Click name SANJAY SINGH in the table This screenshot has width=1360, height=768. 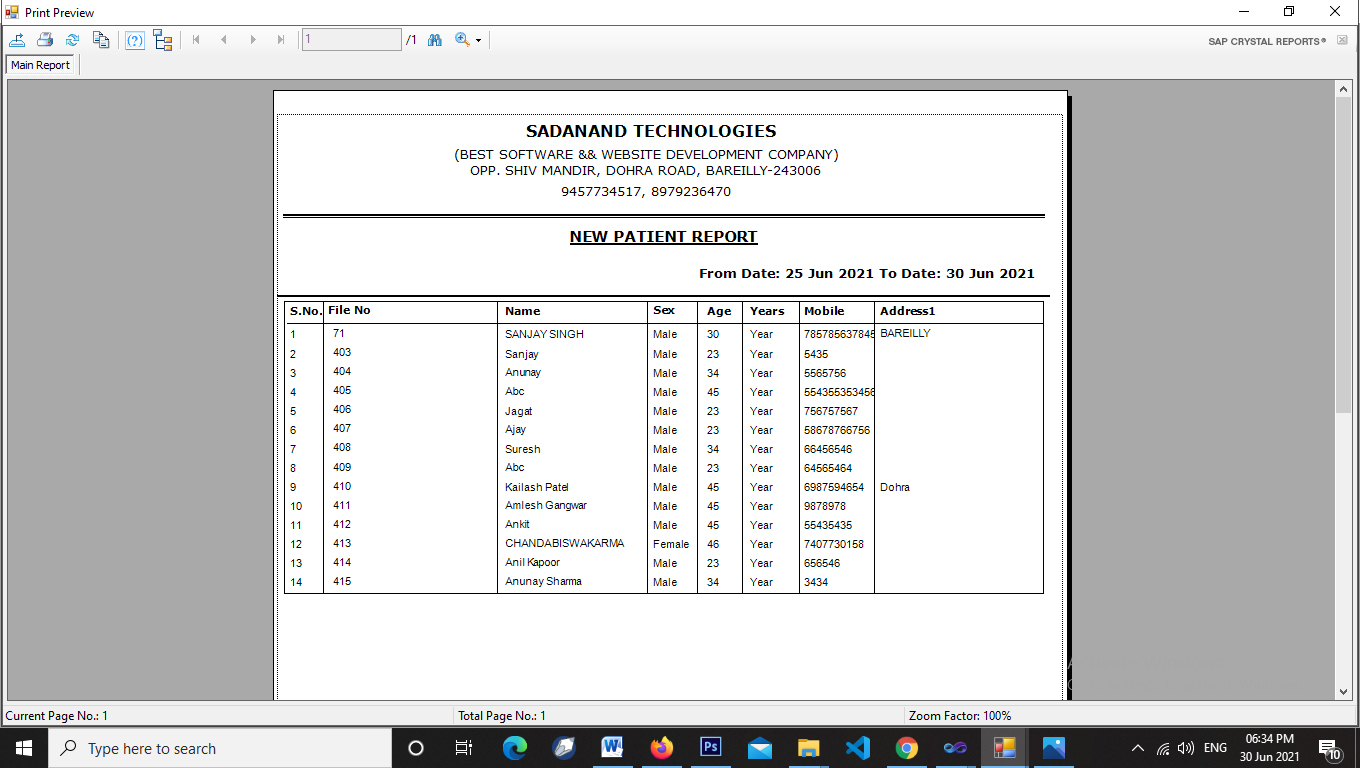coord(544,334)
